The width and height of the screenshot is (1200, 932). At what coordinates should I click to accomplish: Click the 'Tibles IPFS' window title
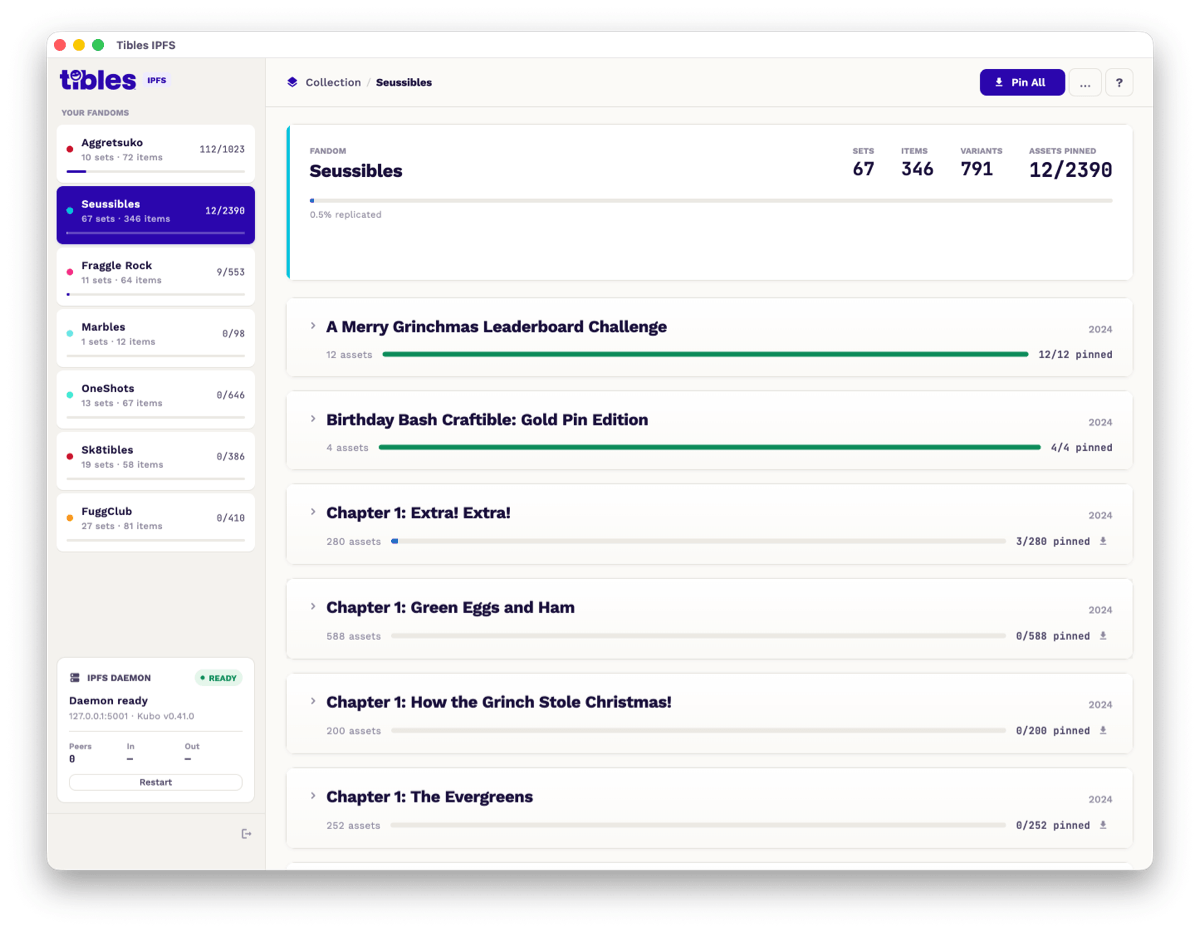(x=146, y=45)
